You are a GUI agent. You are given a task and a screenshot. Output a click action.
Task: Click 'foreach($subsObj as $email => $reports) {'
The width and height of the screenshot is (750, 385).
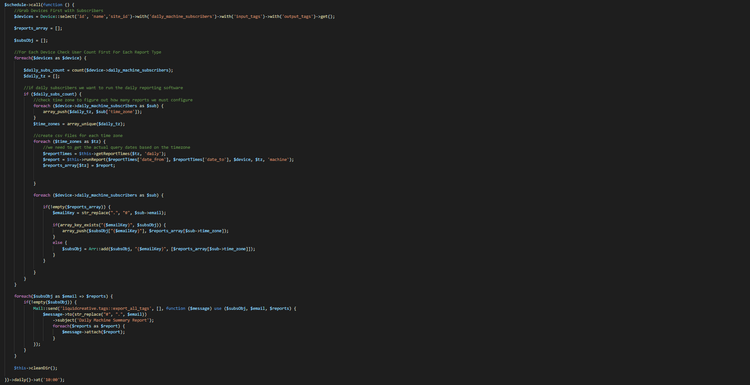(64, 296)
